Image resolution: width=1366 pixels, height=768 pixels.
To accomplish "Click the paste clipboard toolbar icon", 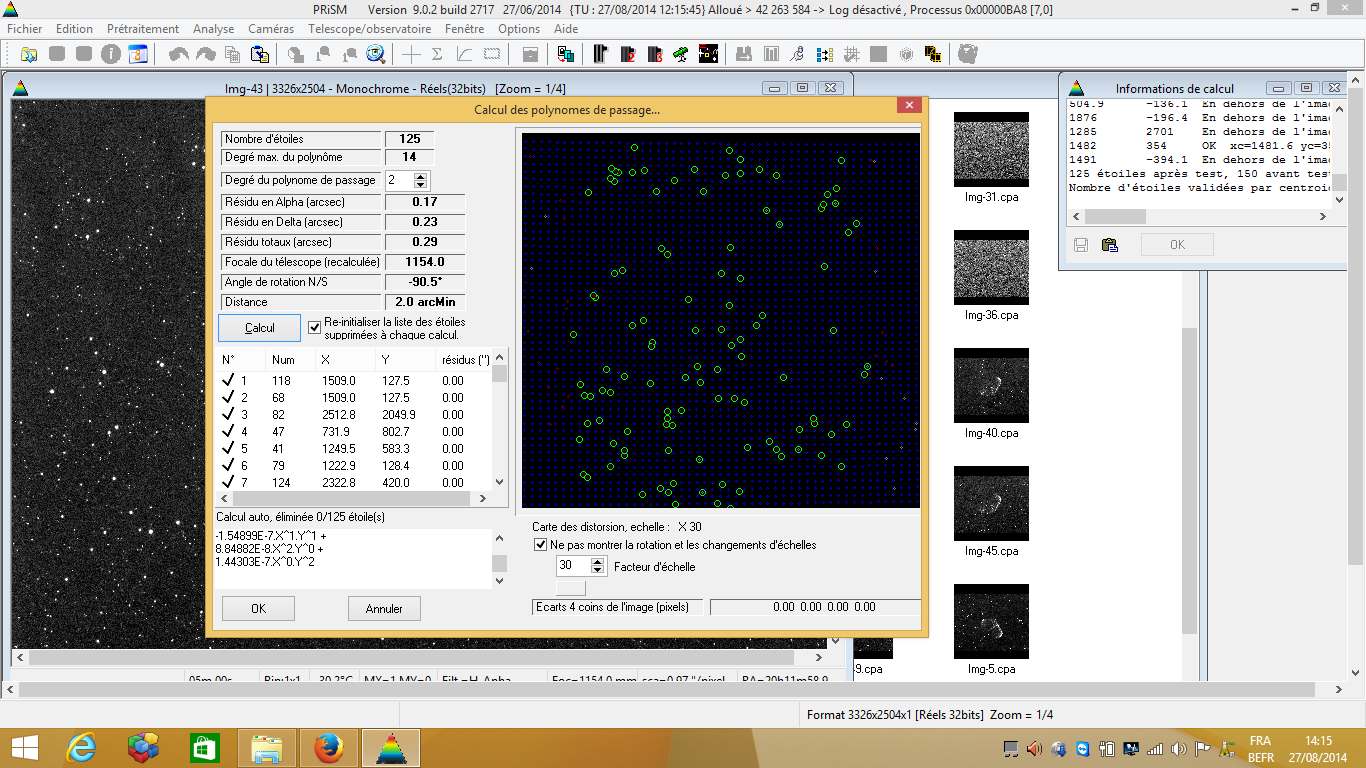I will point(259,54).
